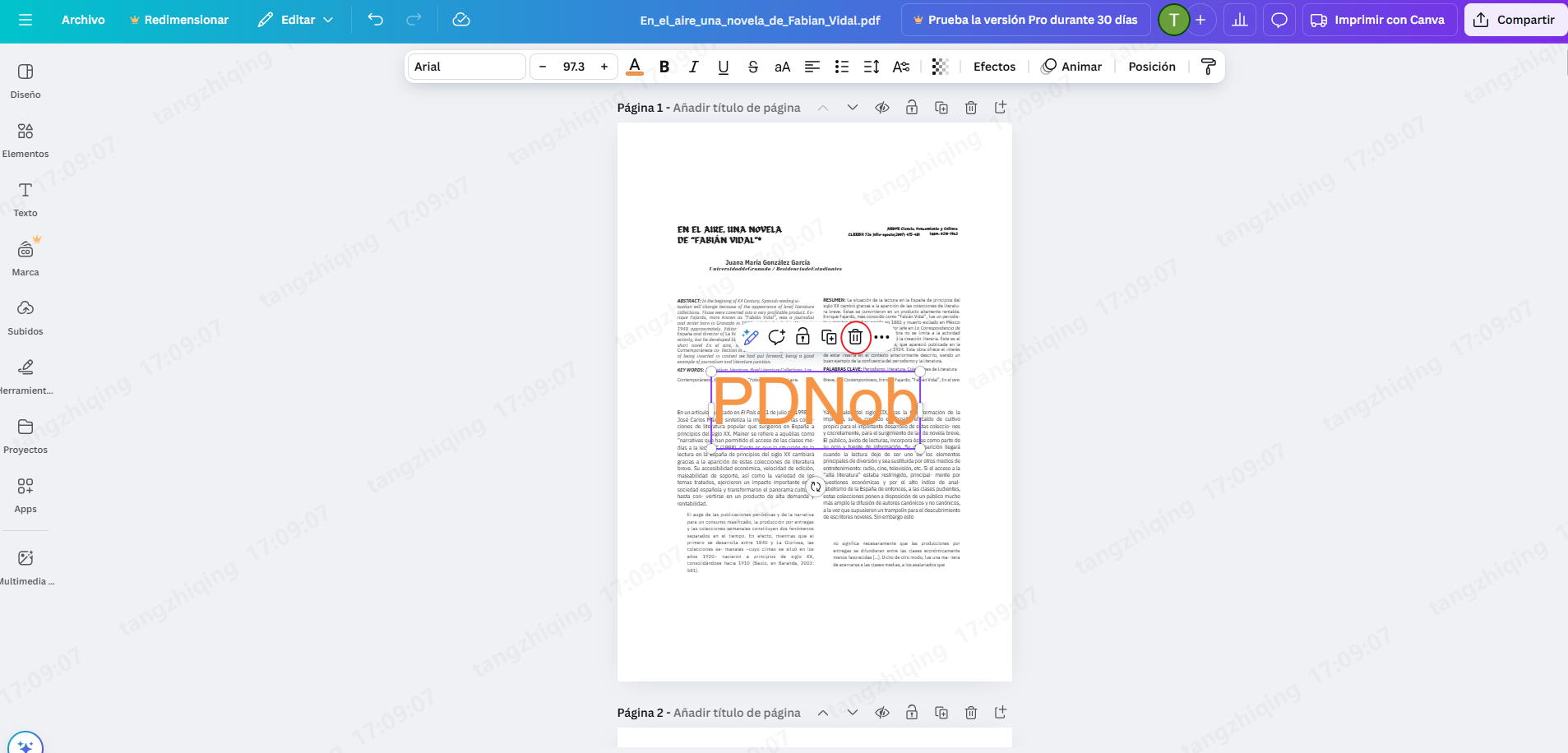Edit Página 1 title field

pyautogui.click(x=737, y=108)
